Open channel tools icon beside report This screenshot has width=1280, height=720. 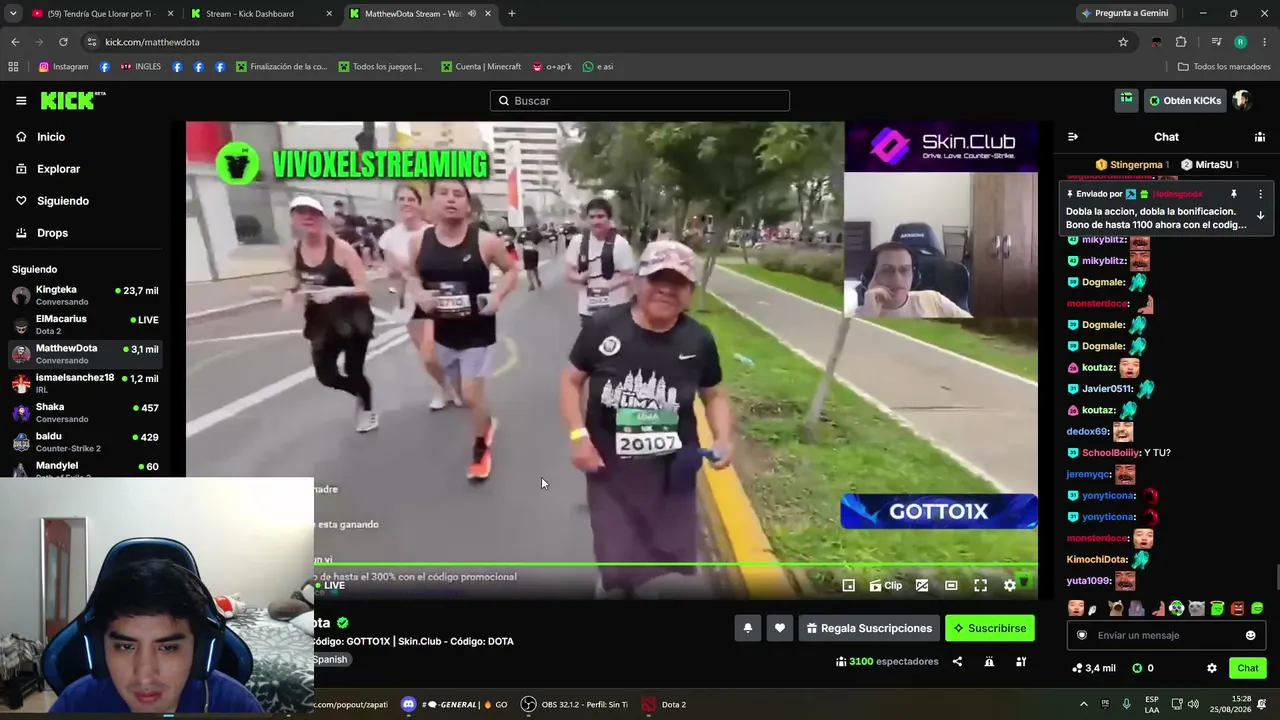1021,661
